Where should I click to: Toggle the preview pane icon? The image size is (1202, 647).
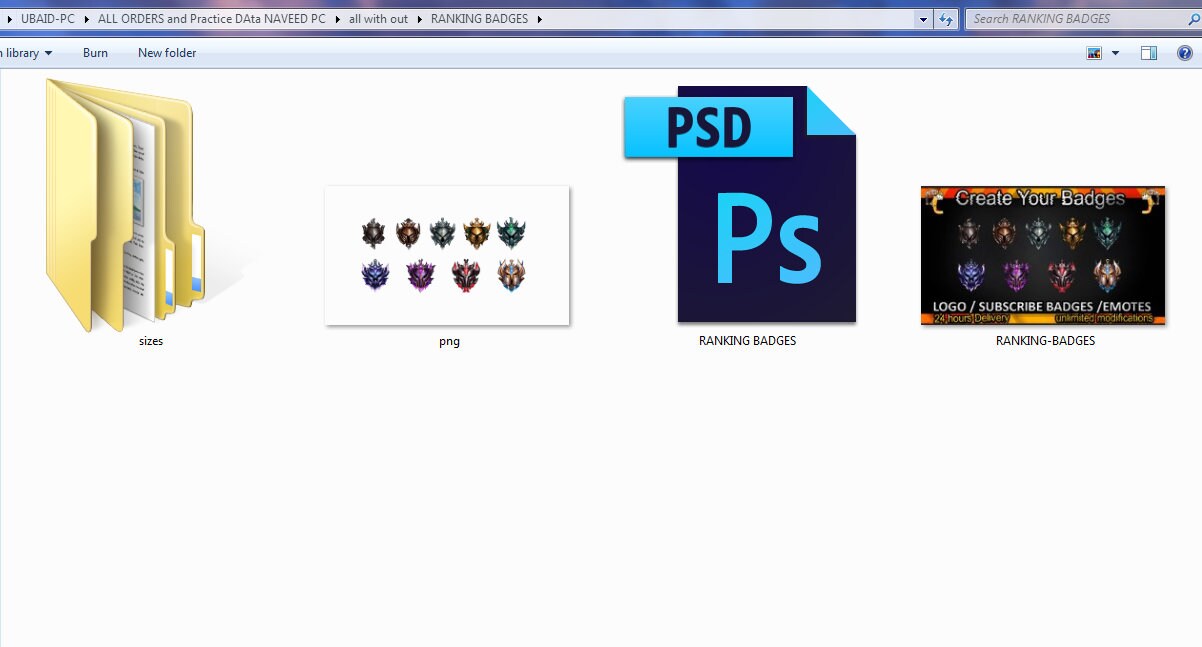[x=1149, y=53]
